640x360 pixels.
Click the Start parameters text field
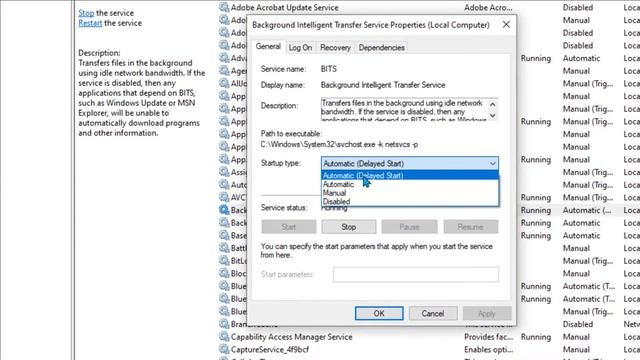(x=416, y=275)
